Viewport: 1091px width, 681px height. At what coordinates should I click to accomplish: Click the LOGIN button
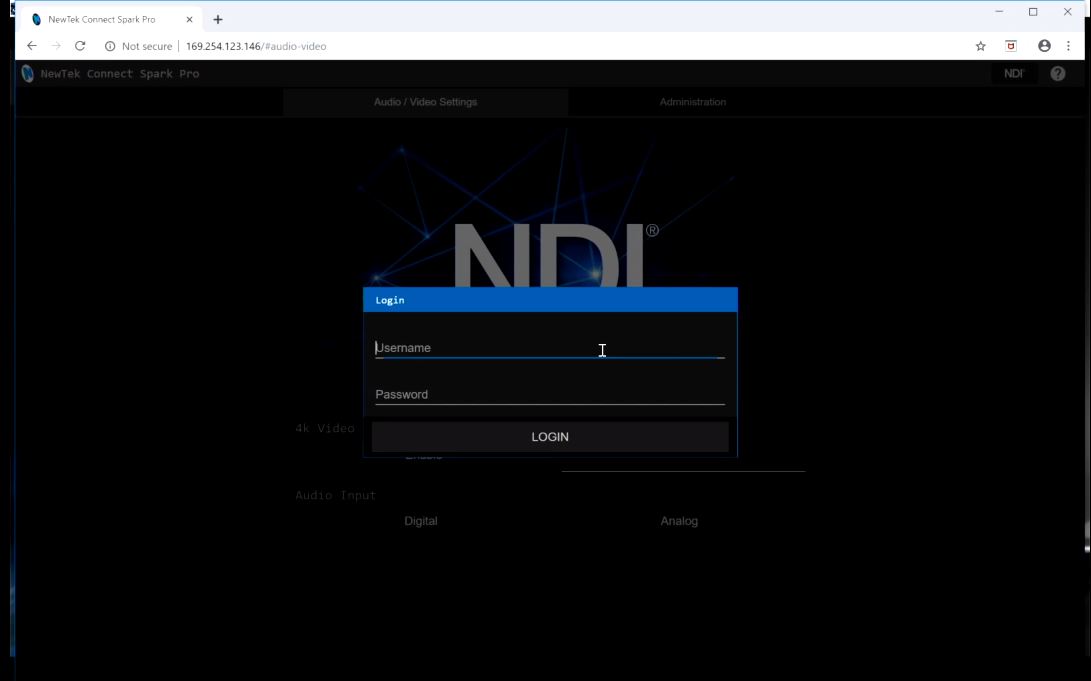[x=550, y=437]
